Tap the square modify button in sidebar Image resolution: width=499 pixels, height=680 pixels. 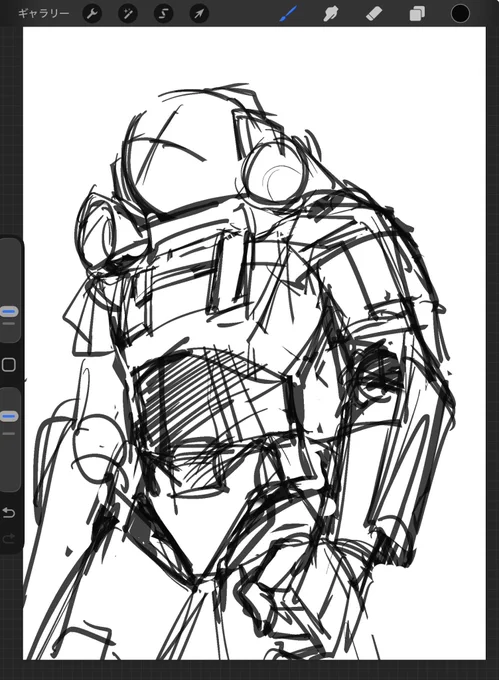pos(9,365)
